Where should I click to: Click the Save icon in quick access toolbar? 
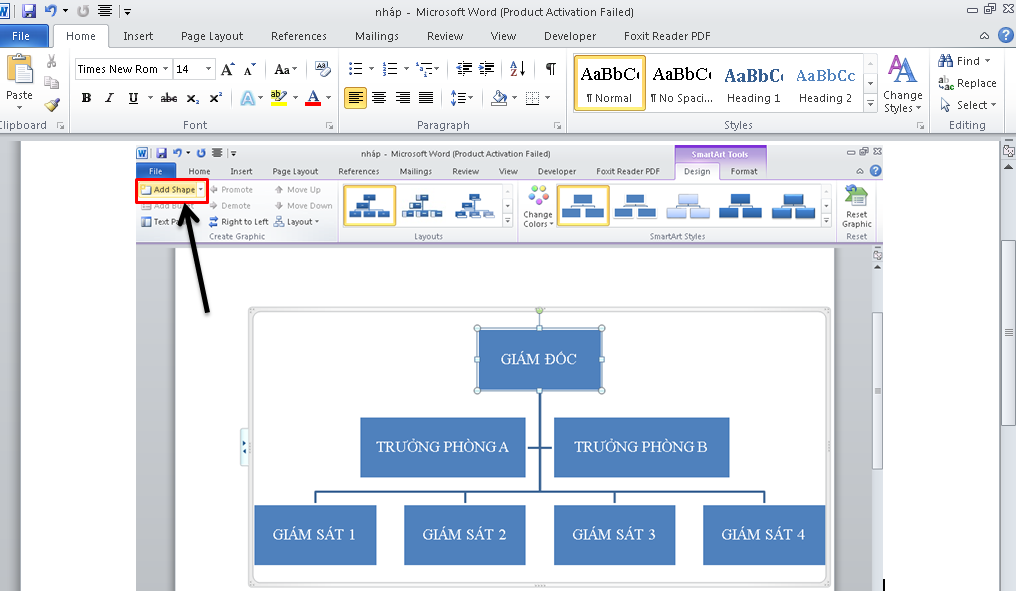coord(28,11)
